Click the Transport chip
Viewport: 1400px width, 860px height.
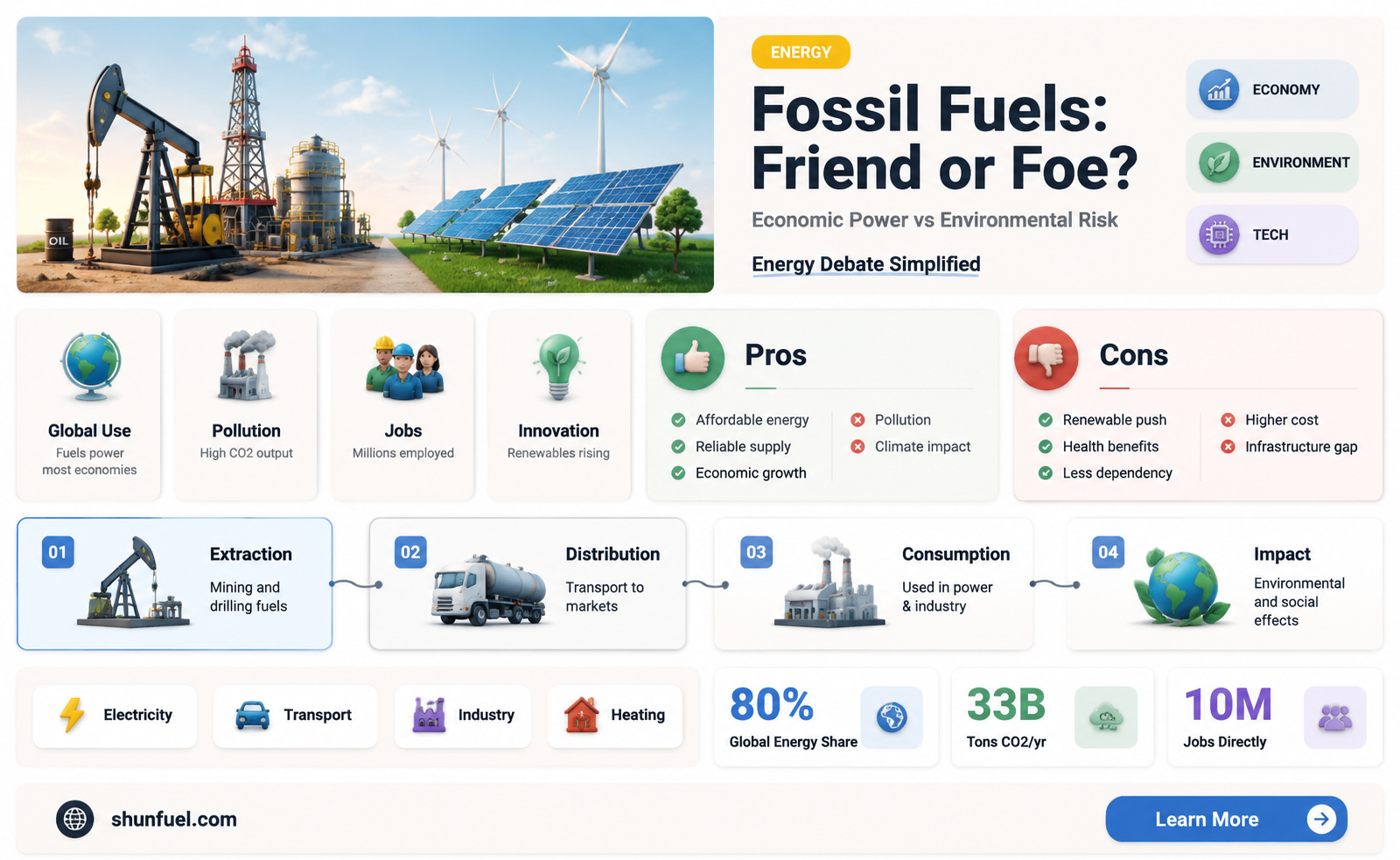[x=295, y=716]
